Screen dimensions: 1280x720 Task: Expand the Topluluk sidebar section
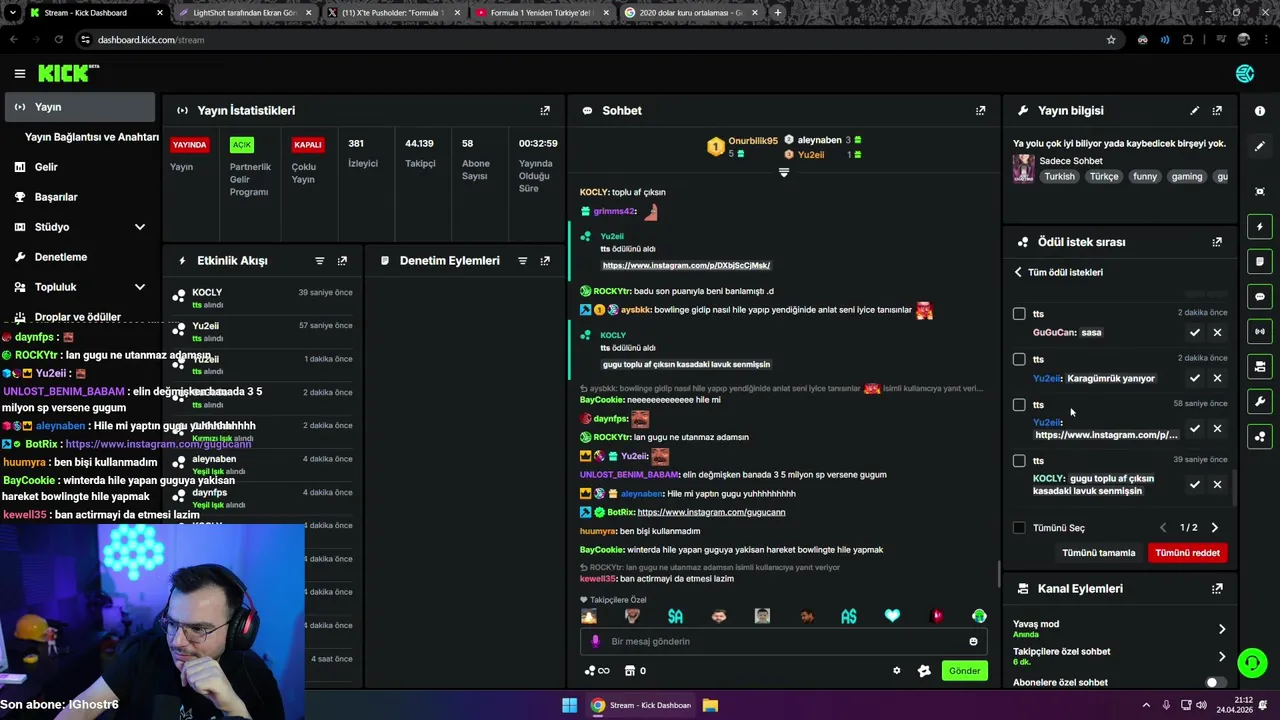[x=139, y=287]
